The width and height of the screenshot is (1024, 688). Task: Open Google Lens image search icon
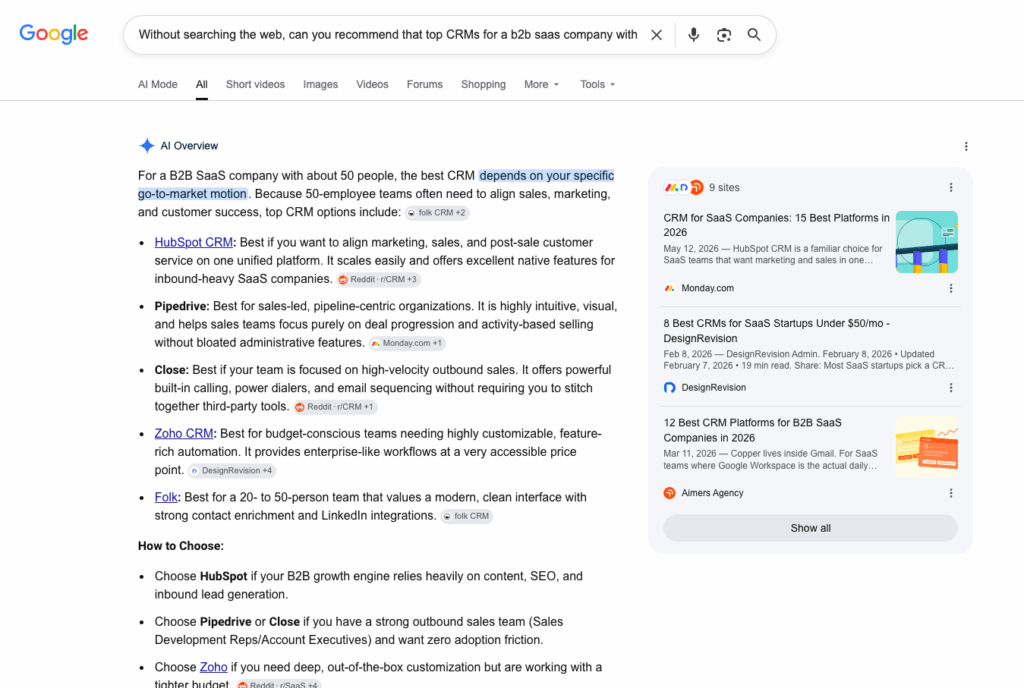(x=724, y=35)
